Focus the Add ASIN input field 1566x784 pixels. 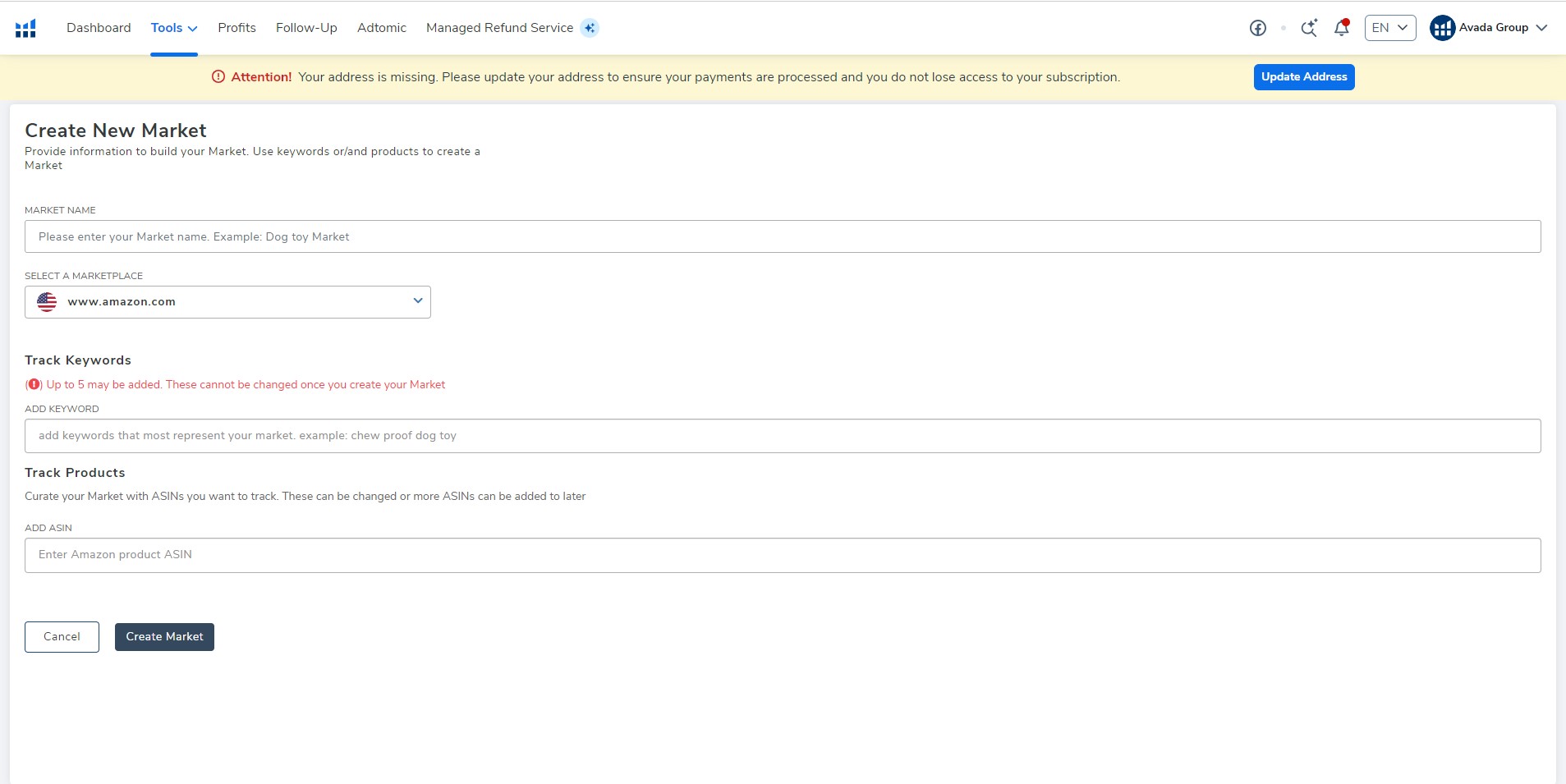coord(783,555)
